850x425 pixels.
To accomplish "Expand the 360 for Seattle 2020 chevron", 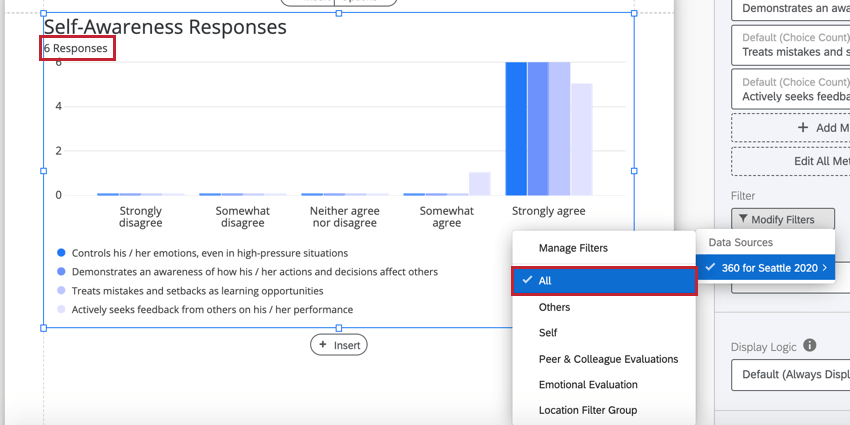I will coord(825,268).
